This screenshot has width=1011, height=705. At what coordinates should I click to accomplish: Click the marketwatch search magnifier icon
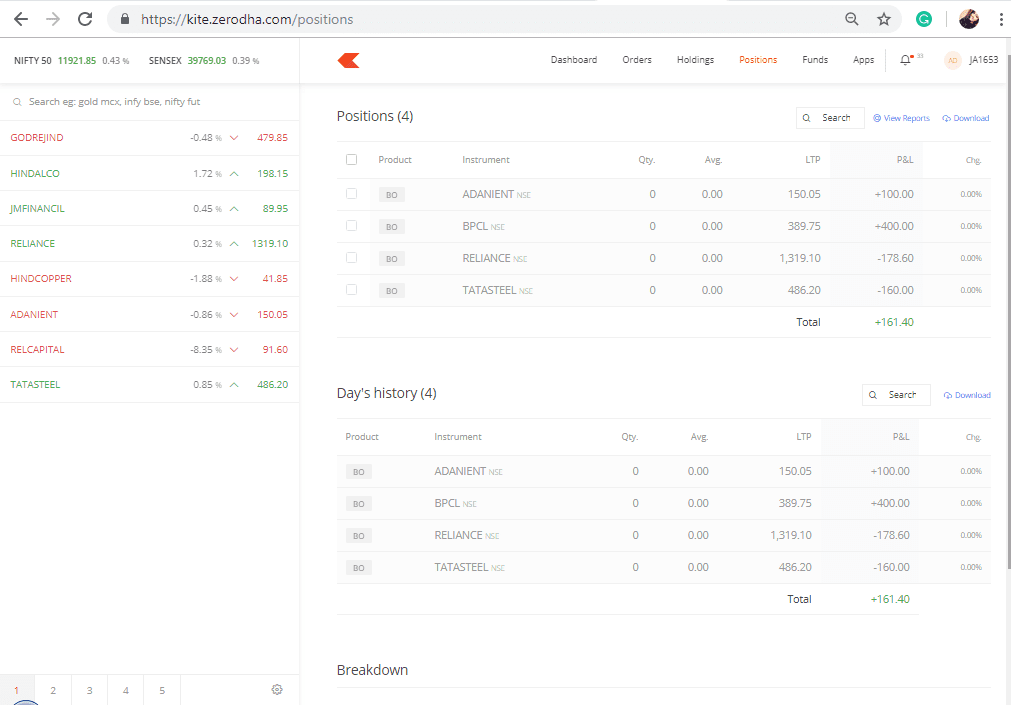(17, 102)
